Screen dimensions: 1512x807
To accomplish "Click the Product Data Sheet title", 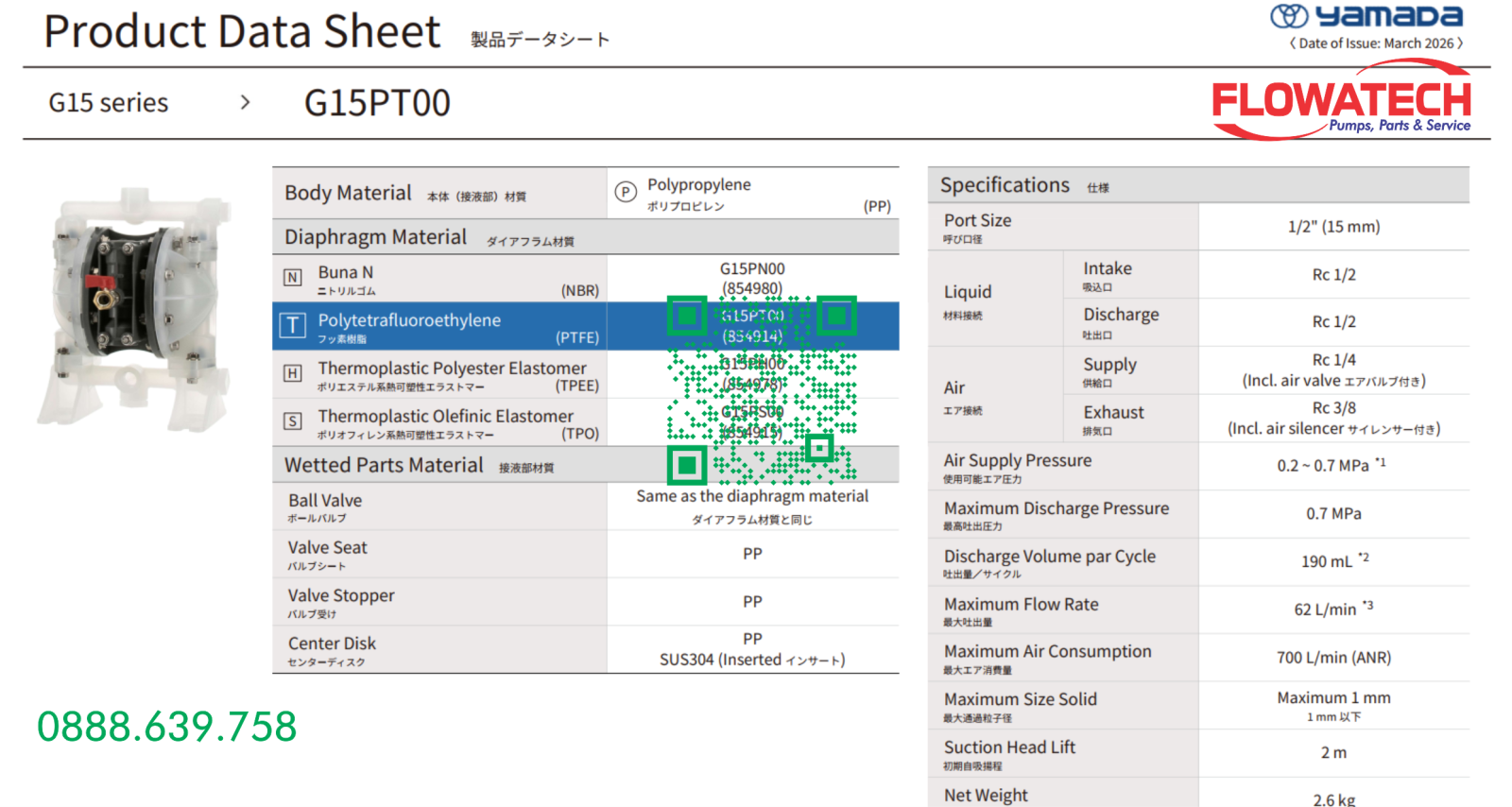I will pyautogui.click(x=242, y=31).
